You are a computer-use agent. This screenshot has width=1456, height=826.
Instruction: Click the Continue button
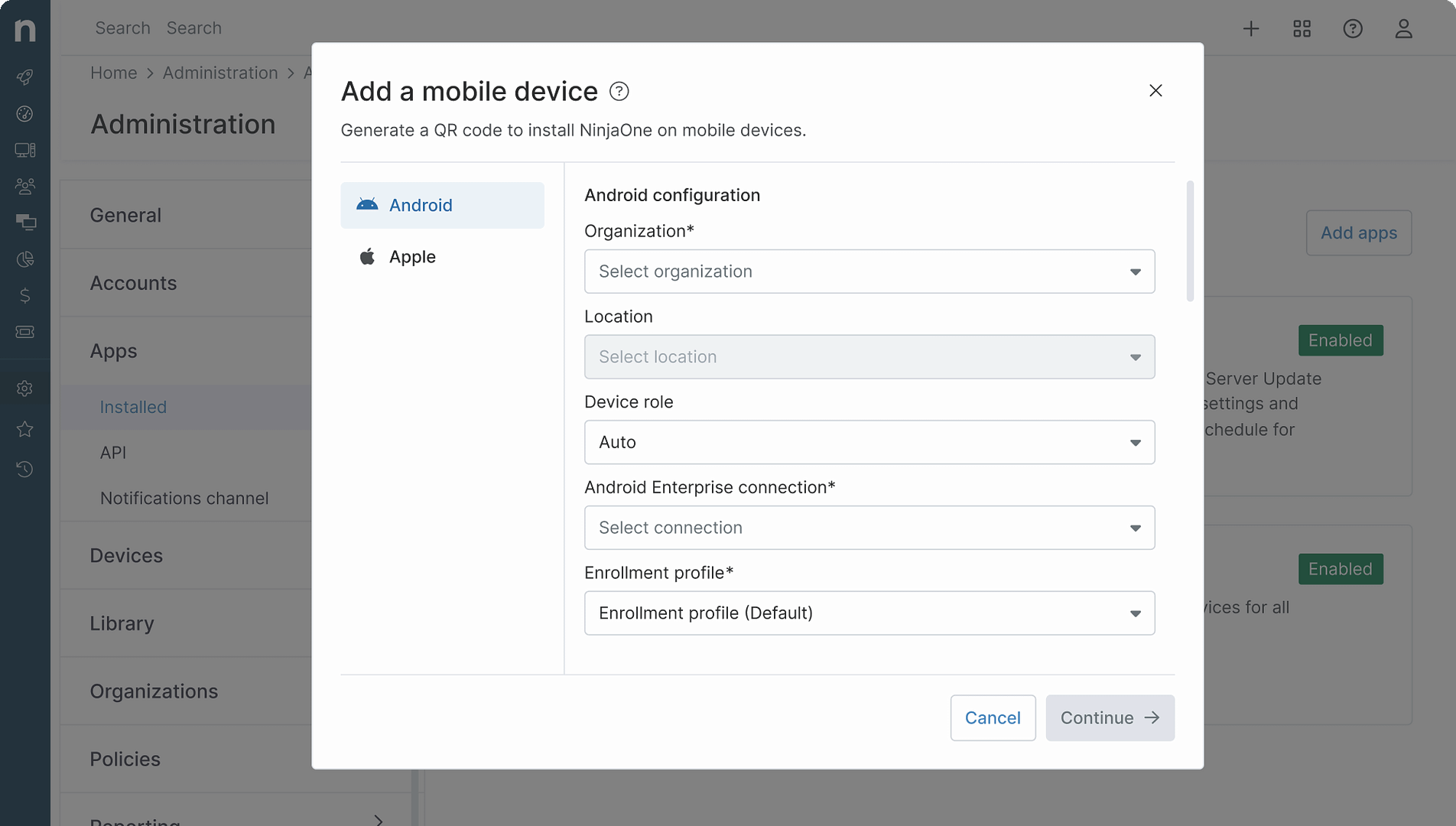[1110, 717]
